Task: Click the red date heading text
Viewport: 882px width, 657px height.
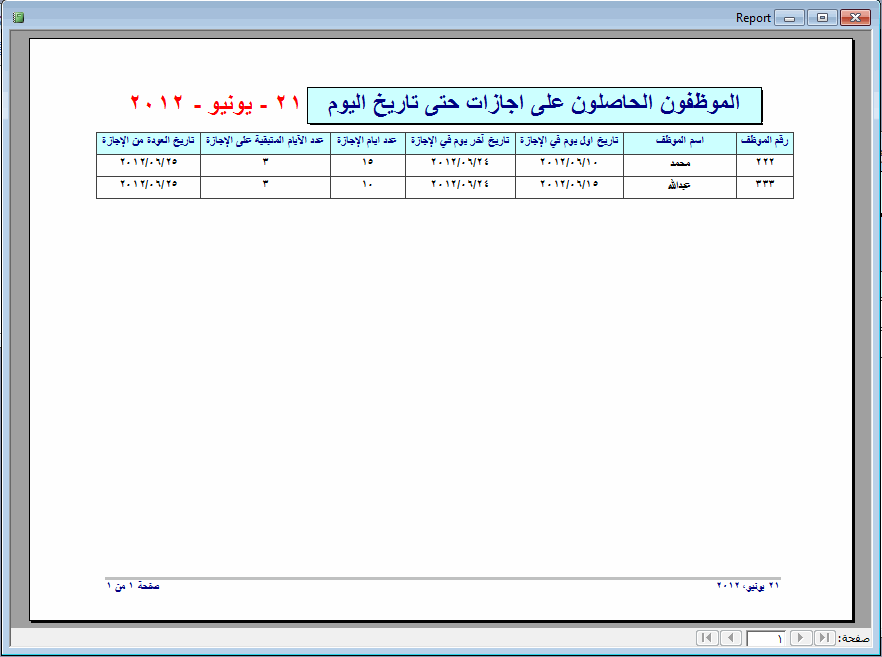Action: click(214, 103)
